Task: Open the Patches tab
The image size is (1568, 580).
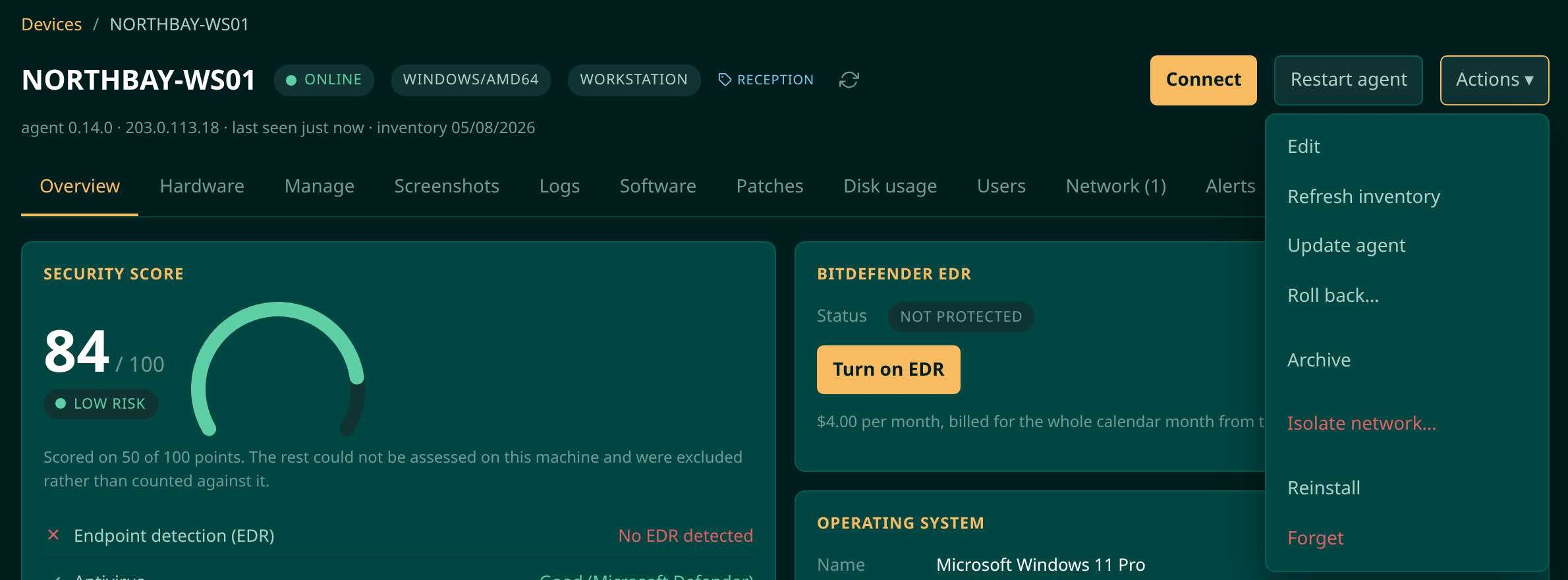Action: tap(770, 186)
